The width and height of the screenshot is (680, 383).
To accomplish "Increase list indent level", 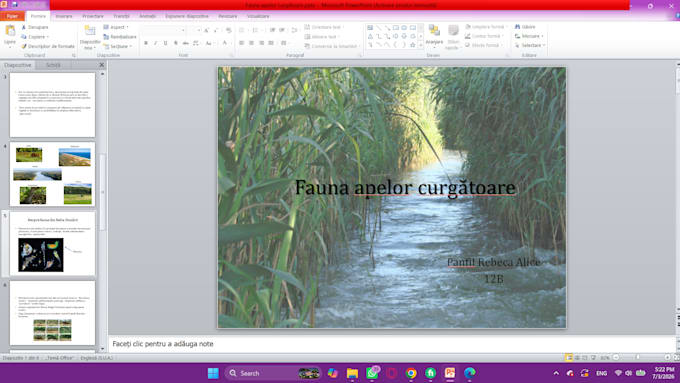I will (x=282, y=30).
